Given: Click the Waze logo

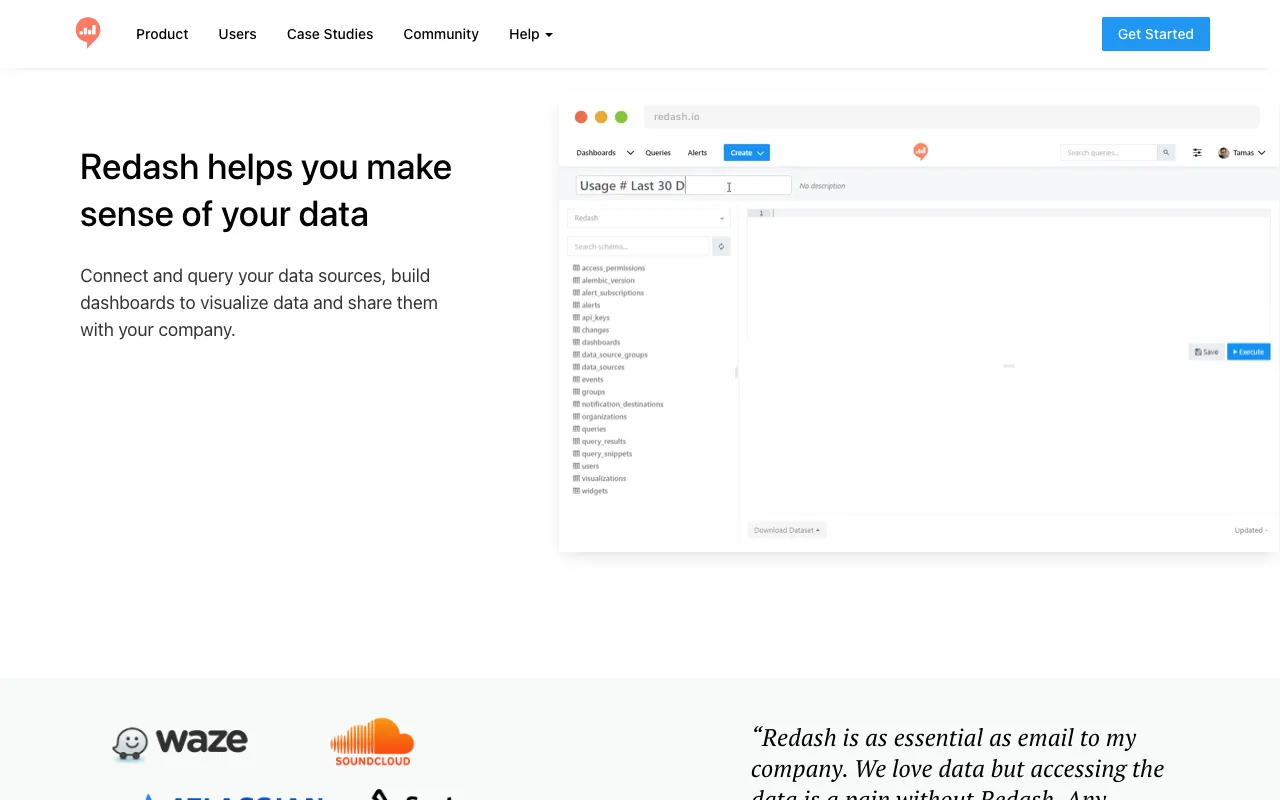Looking at the screenshot, I should tap(180, 742).
